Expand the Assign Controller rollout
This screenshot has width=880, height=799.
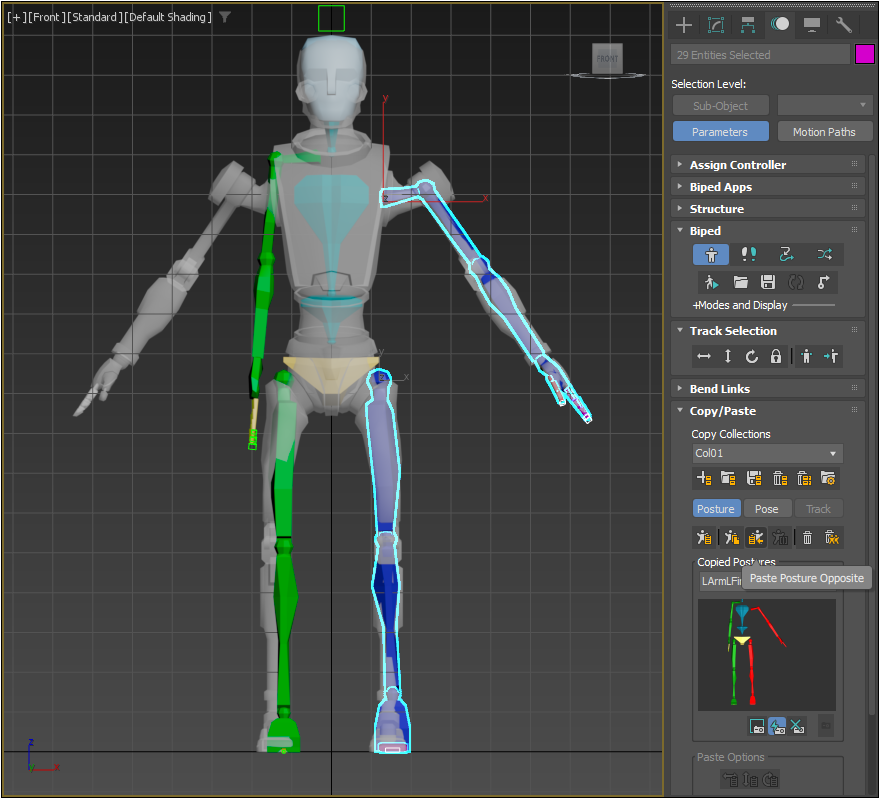coord(737,165)
